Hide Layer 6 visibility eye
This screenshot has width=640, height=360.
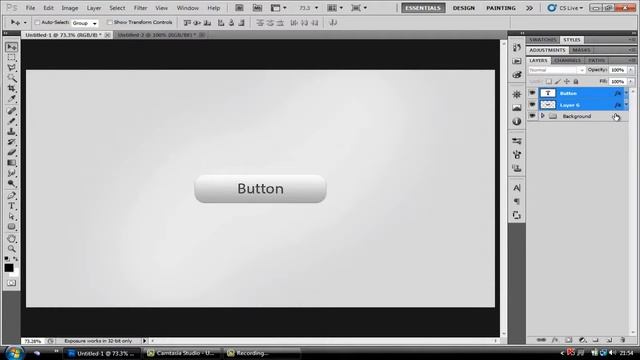coord(532,105)
